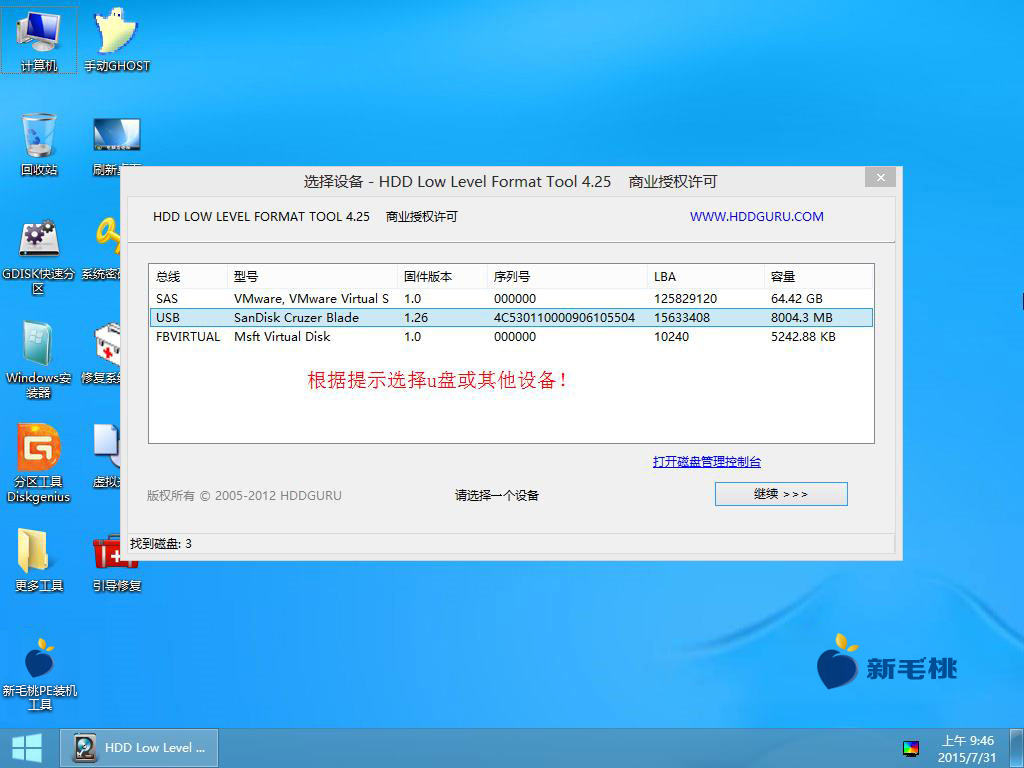Image resolution: width=1024 pixels, height=768 pixels.
Task: Open the WWW.HDDGURU.COM link
Action: click(757, 216)
